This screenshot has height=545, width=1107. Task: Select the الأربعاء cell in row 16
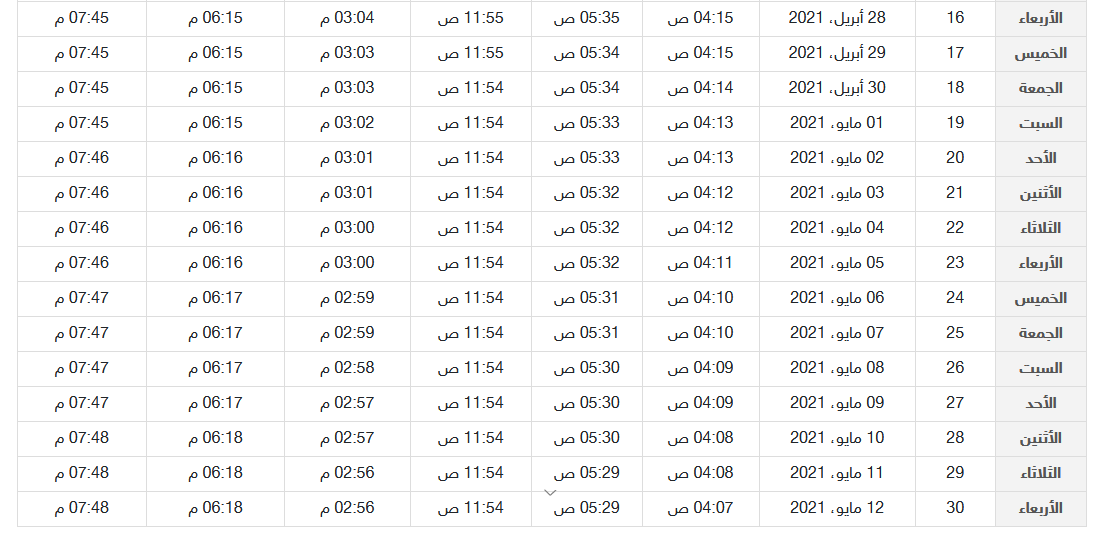coord(1041,18)
